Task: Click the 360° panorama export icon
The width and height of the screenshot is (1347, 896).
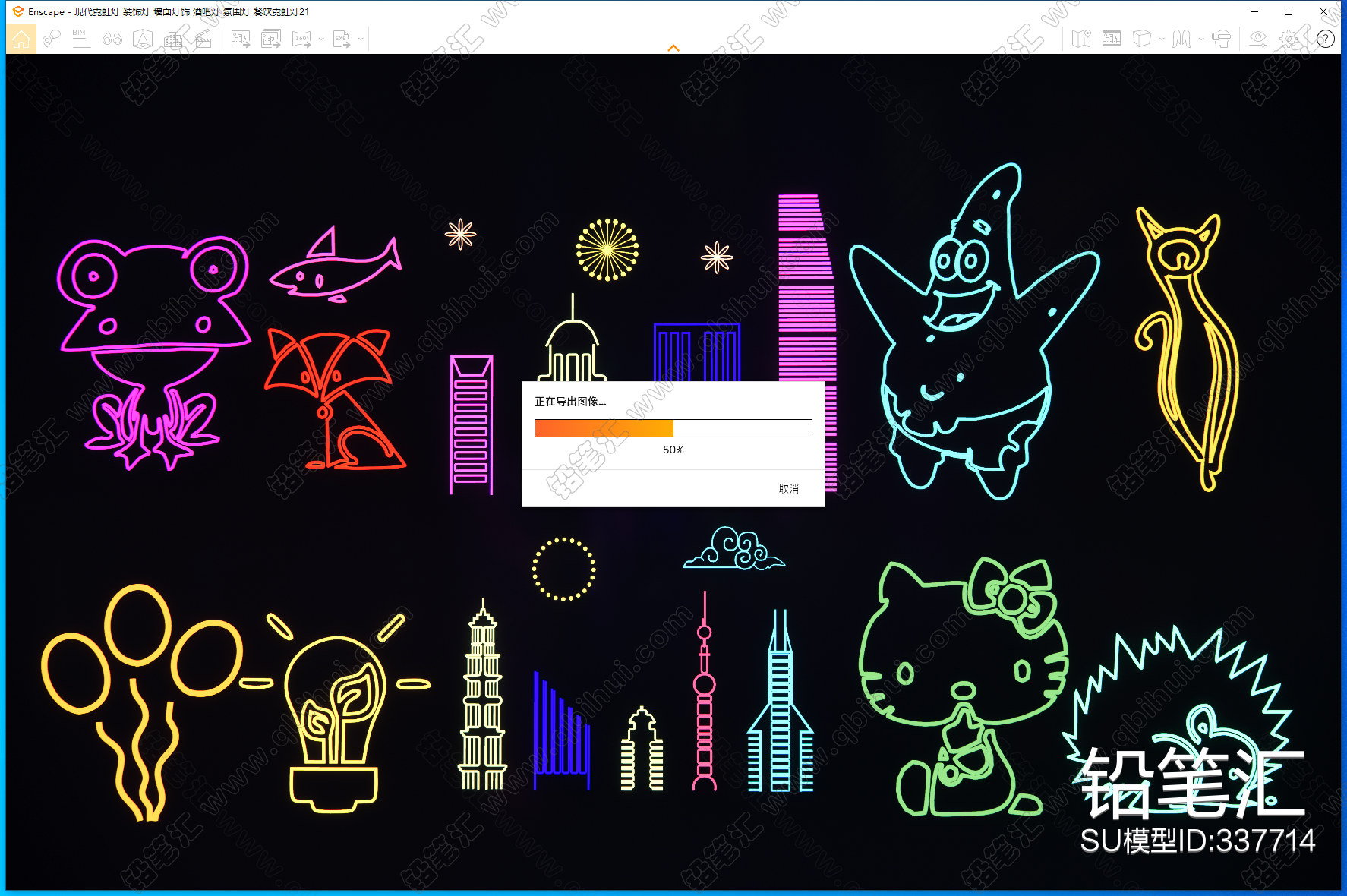Action: click(x=301, y=39)
